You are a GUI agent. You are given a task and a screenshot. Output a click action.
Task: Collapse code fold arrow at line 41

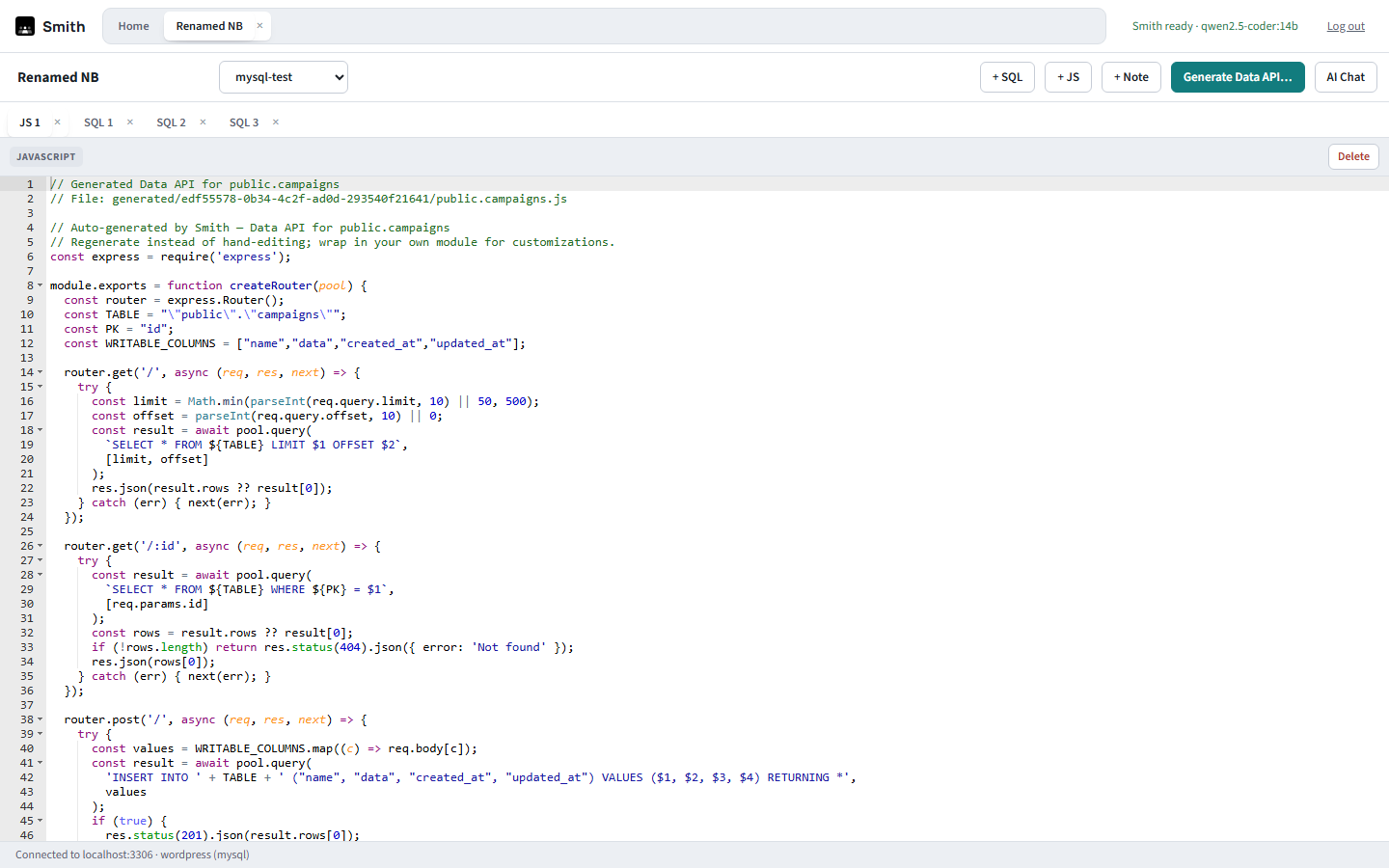(40, 763)
